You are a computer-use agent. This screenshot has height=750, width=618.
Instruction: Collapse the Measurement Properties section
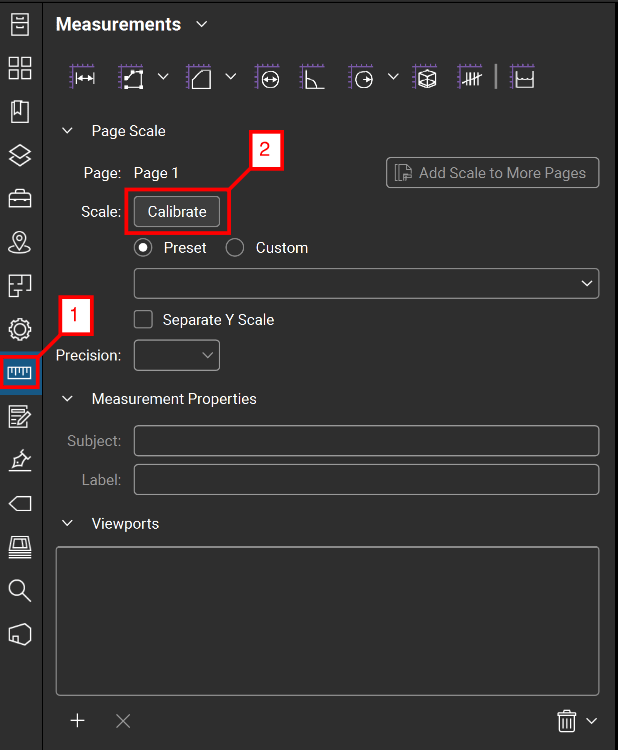(x=67, y=398)
